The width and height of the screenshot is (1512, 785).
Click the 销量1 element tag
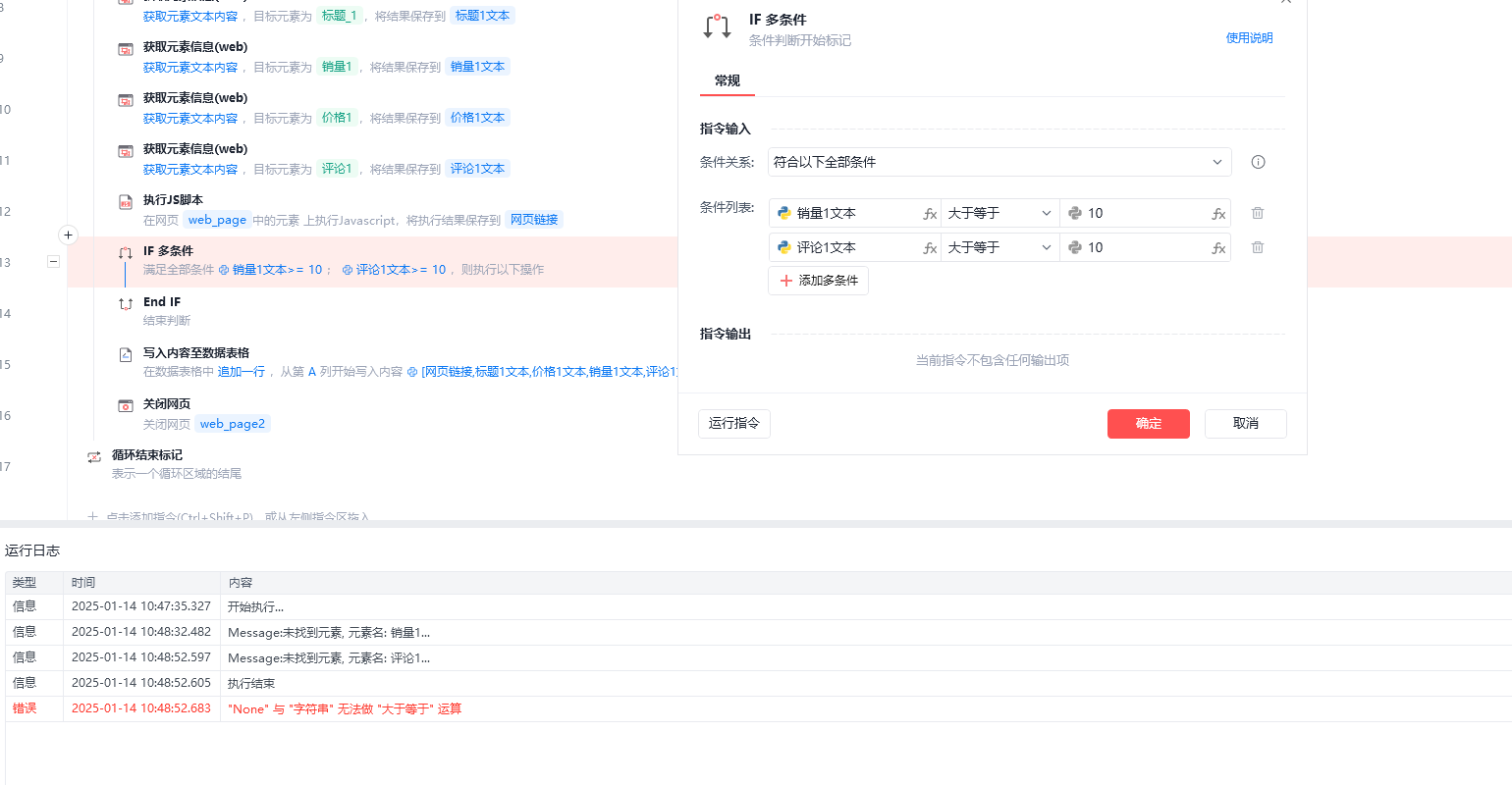click(x=337, y=67)
